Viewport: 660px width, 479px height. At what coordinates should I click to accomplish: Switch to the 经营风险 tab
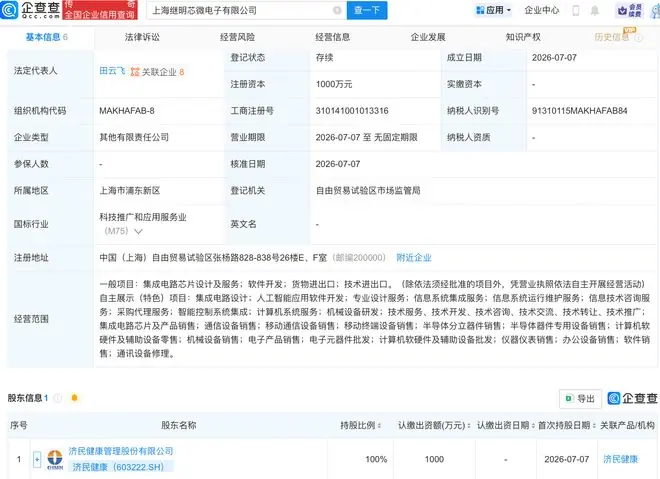[237, 37]
